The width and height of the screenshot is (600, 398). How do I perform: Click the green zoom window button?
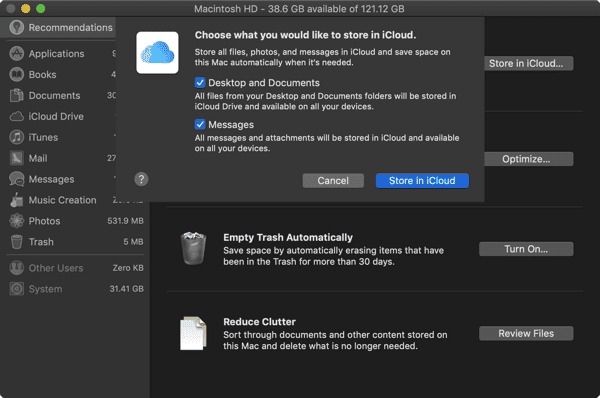[41, 8]
